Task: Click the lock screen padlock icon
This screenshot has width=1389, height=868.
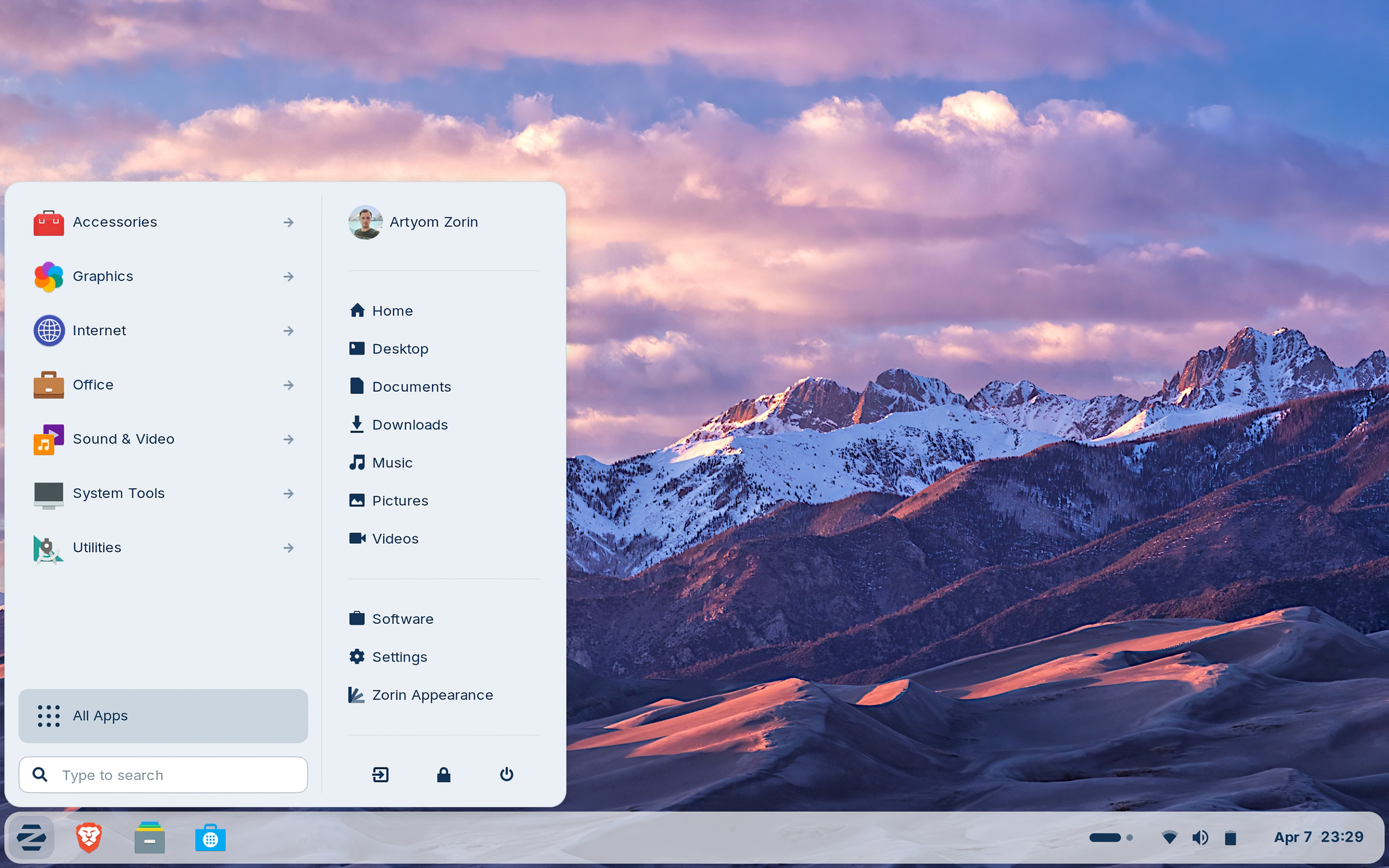Action: (x=444, y=774)
